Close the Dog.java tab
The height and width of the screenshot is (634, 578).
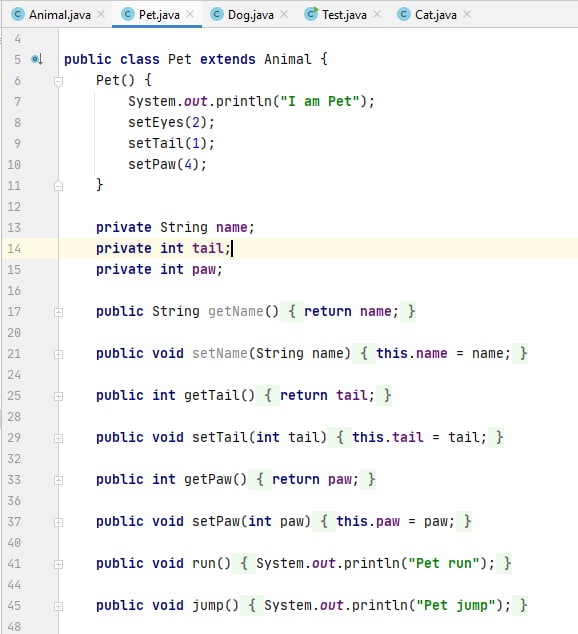284,15
